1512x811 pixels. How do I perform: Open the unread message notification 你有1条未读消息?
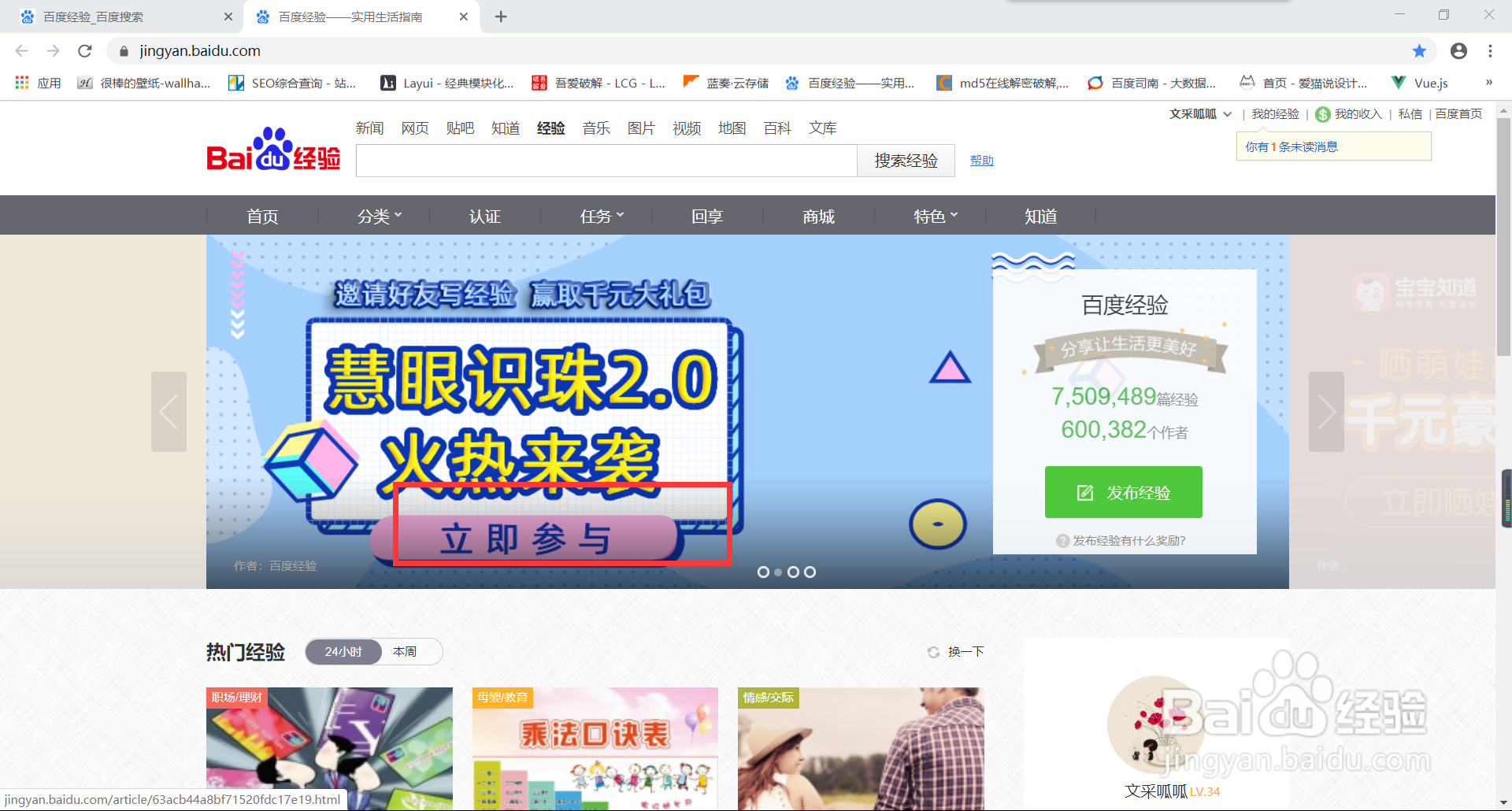1291,146
